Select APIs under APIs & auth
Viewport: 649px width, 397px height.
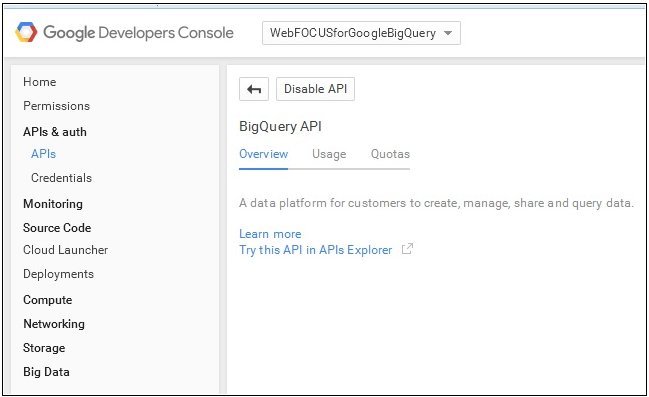43,154
